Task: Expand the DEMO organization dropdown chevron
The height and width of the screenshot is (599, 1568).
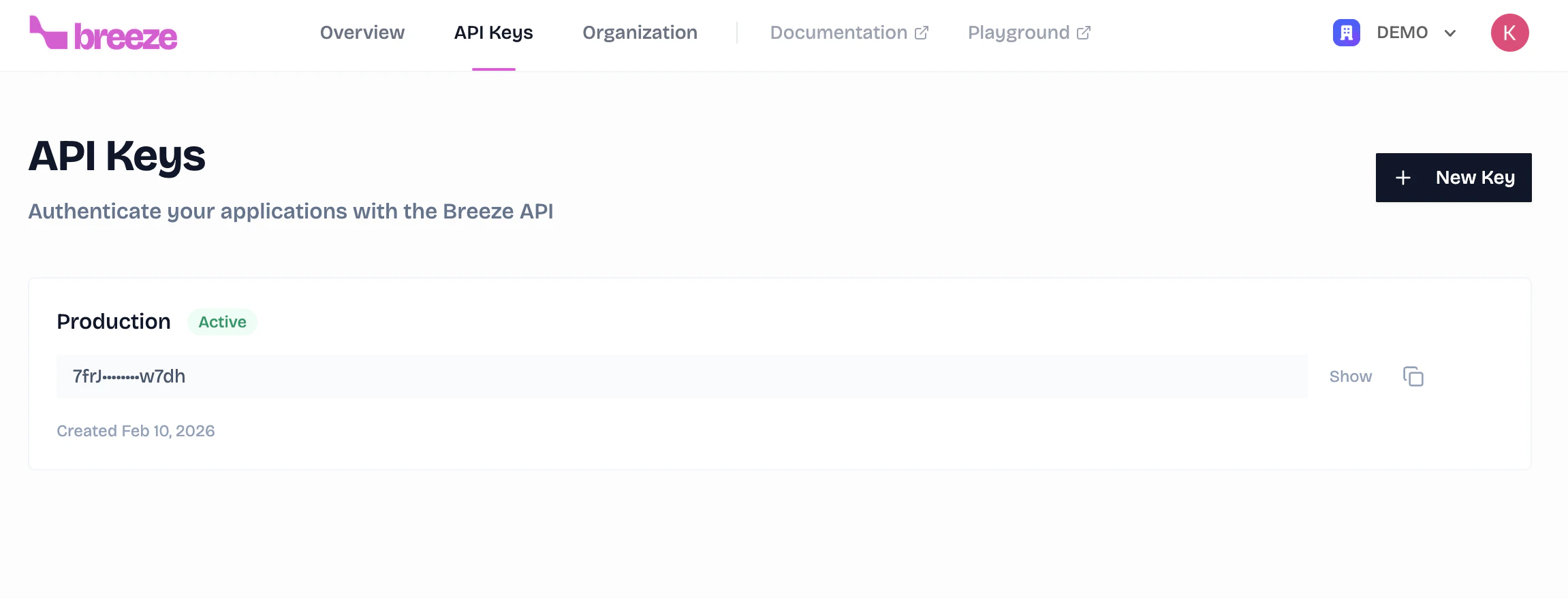Action: pos(1450,33)
